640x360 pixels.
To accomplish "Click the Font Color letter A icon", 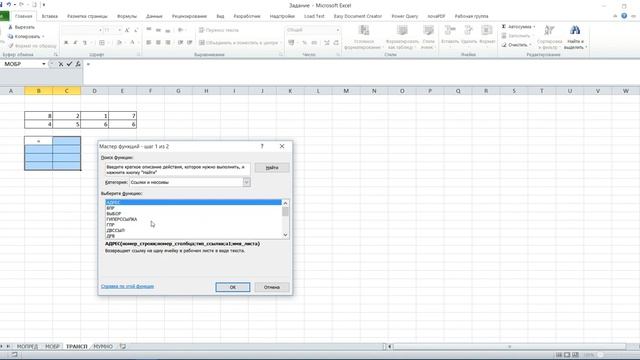I will tap(132, 42).
